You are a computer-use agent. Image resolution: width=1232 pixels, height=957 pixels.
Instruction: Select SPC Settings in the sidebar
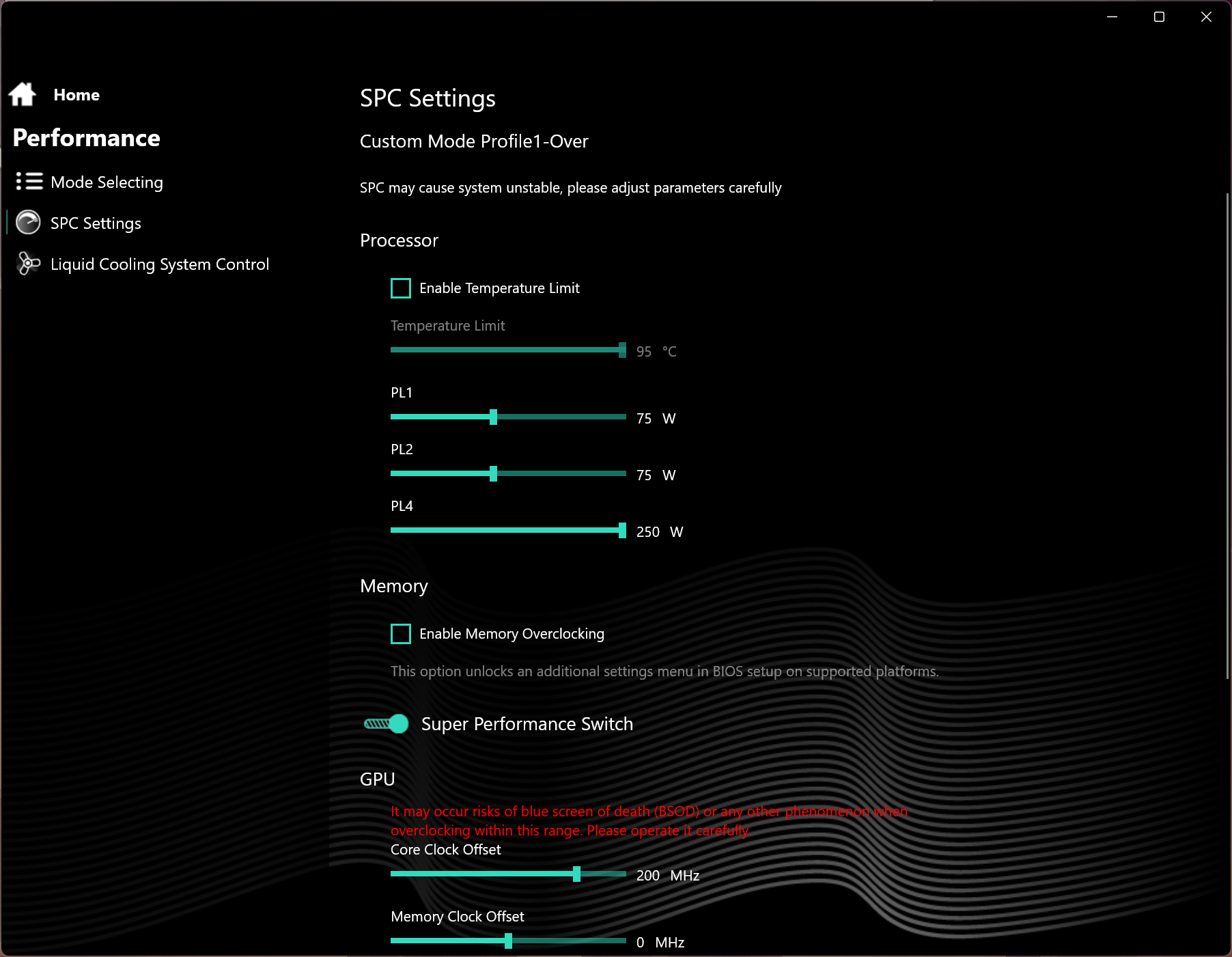pos(96,223)
